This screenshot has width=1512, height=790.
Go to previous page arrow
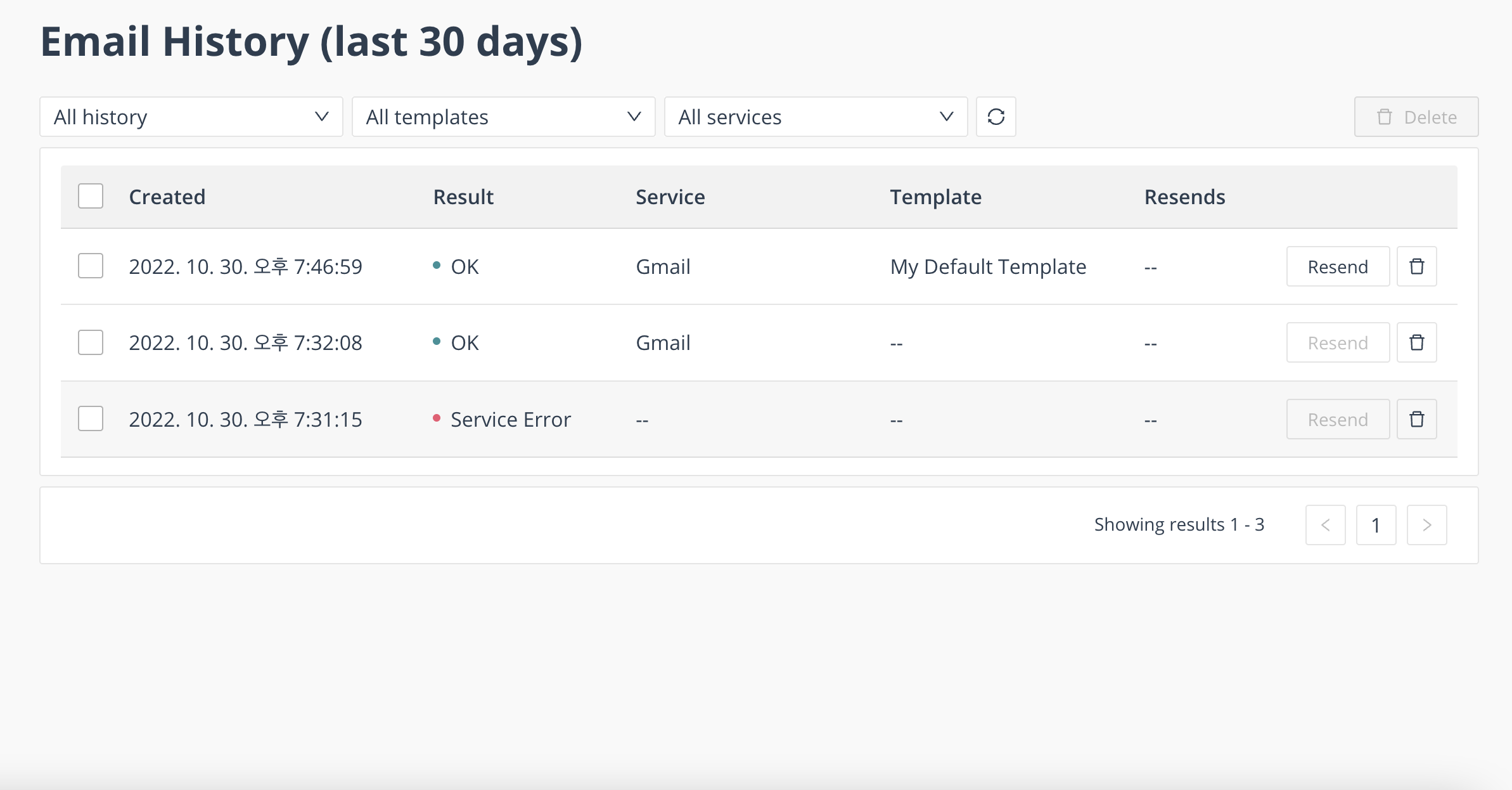(1325, 525)
